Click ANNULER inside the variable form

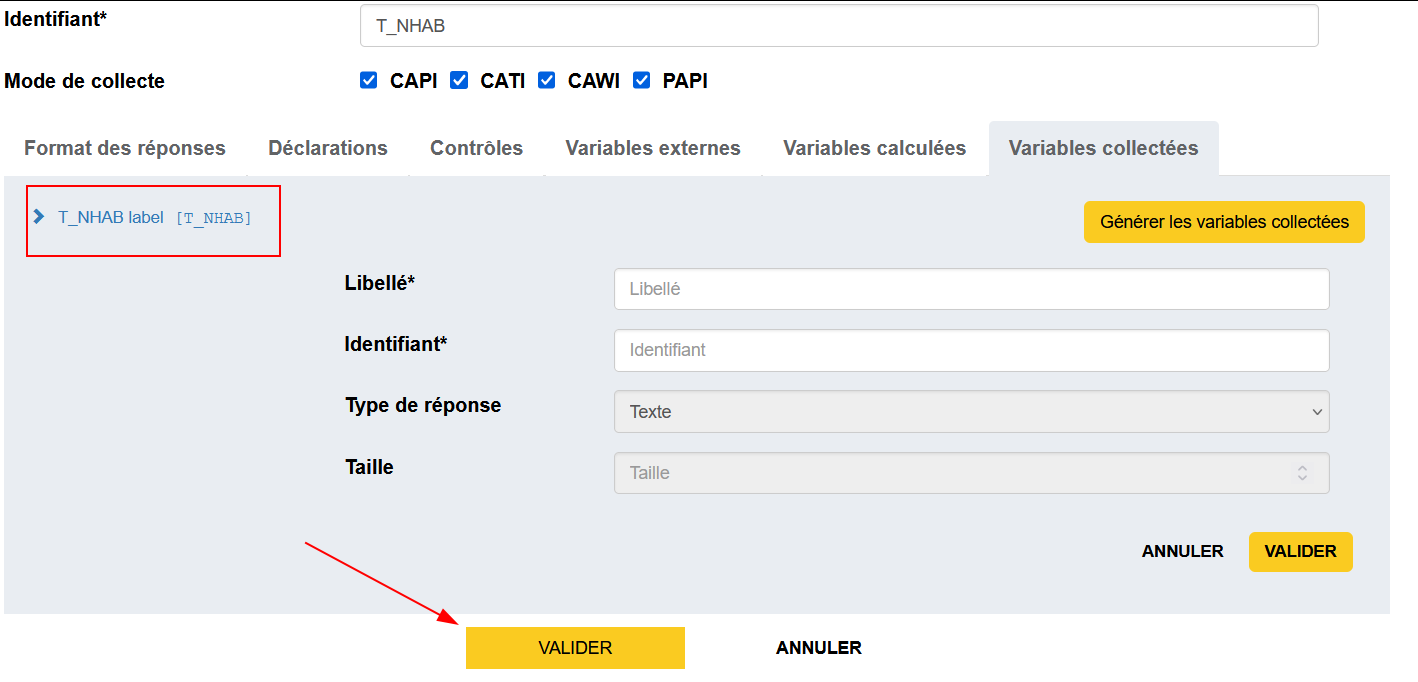(x=1182, y=551)
